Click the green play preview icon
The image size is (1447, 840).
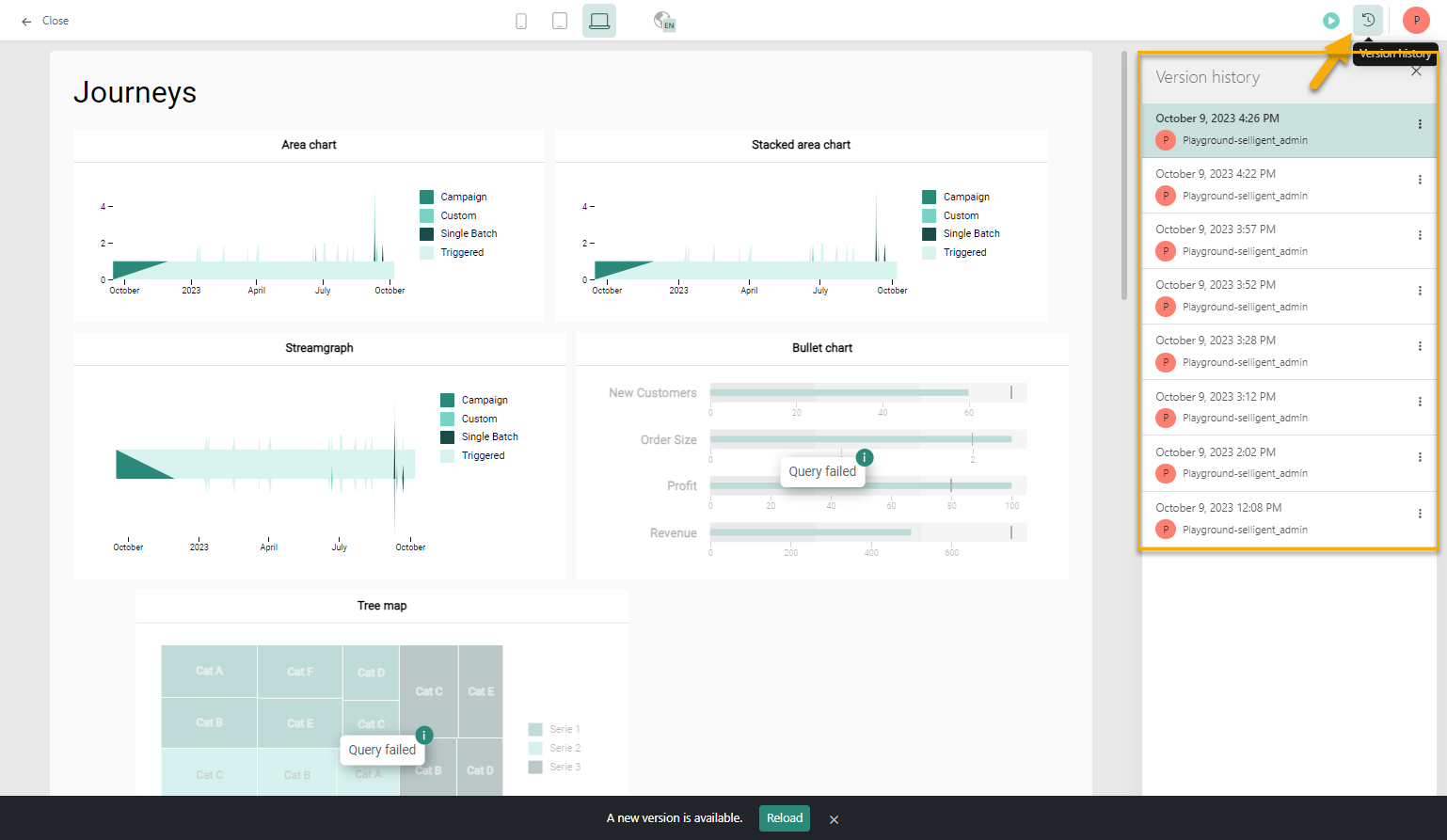pos(1330,21)
